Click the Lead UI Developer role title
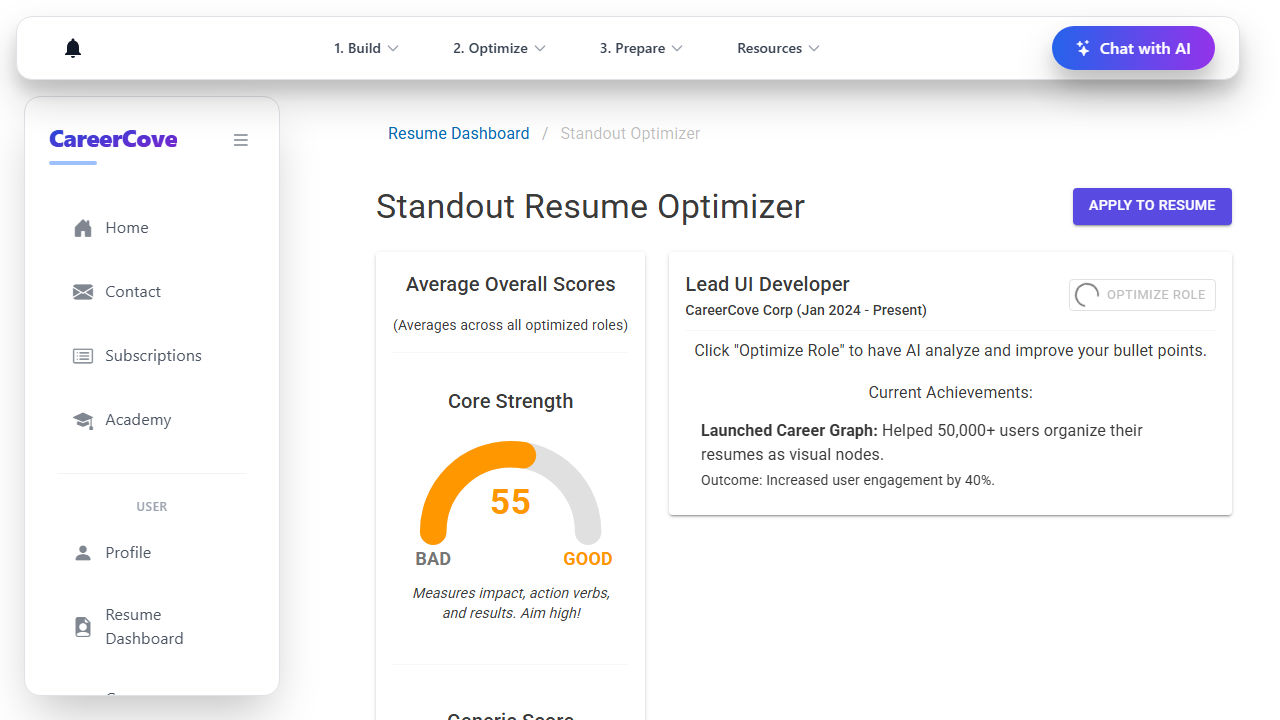 click(767, 285)
